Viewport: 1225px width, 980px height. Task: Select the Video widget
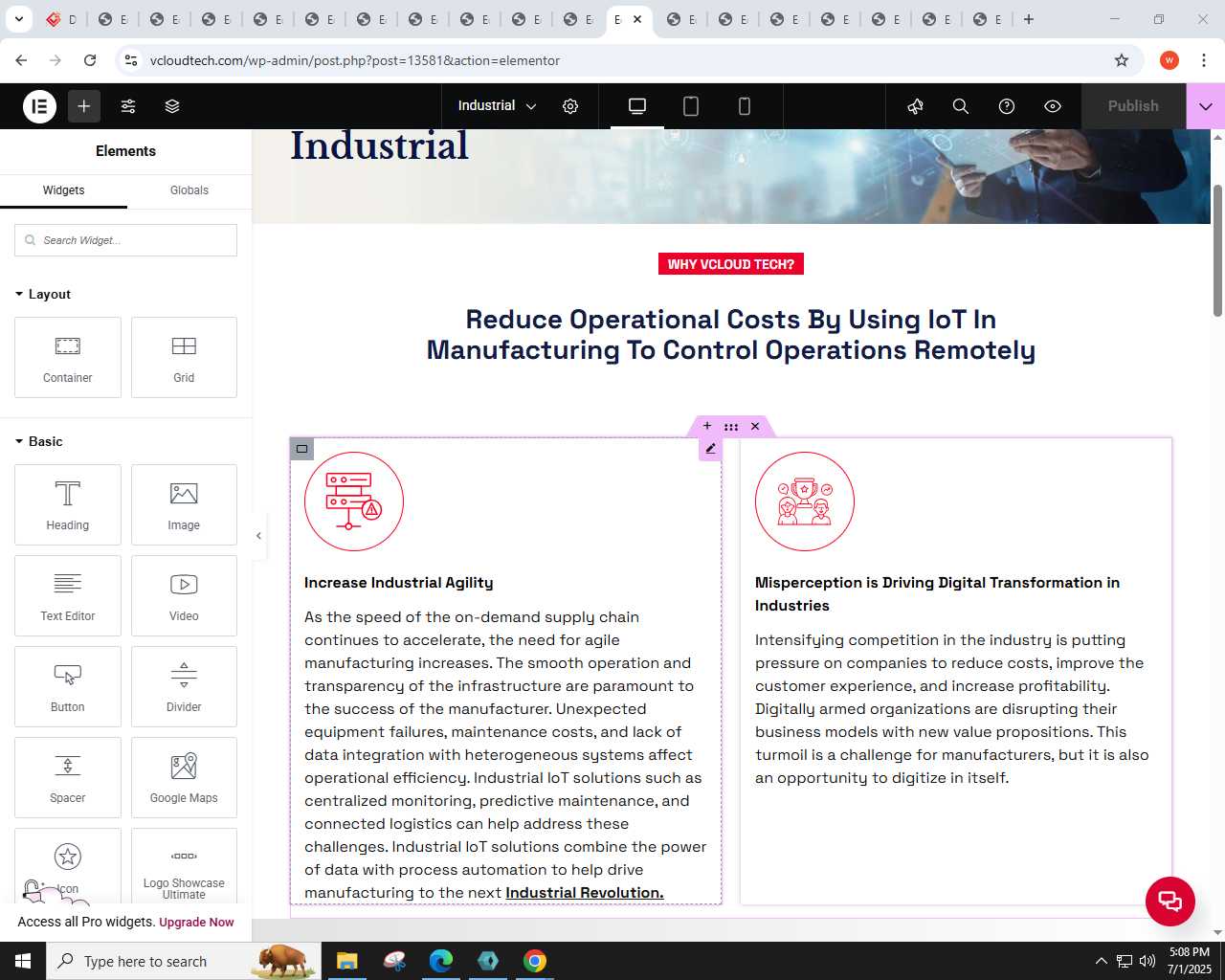pos(184,596)
